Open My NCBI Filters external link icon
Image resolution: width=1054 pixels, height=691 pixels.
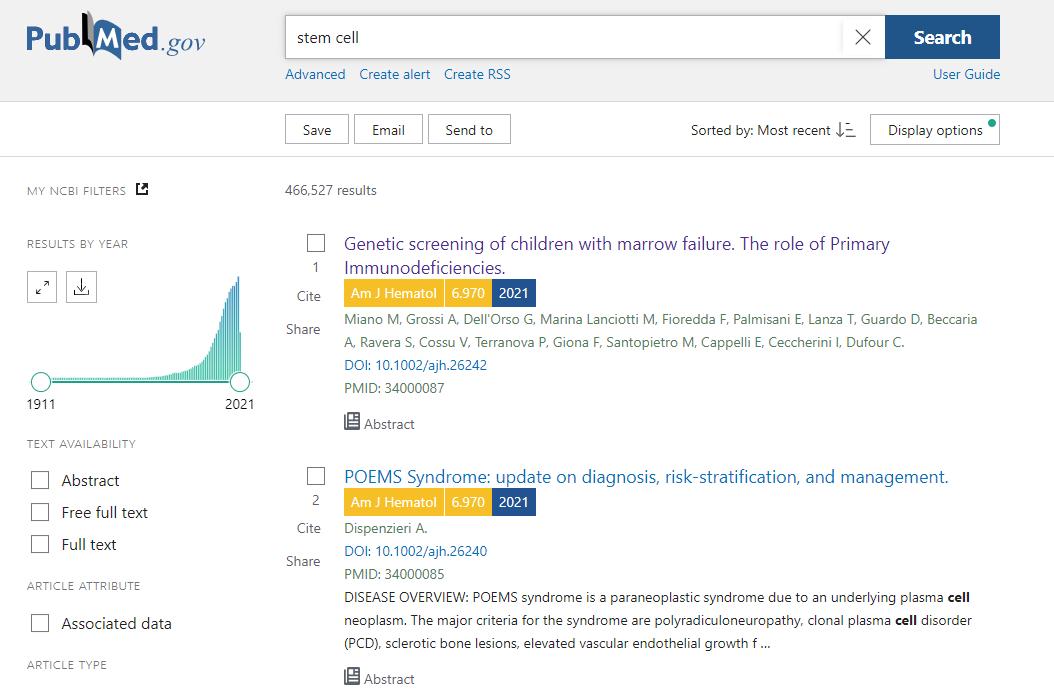[x=142, y=189]
